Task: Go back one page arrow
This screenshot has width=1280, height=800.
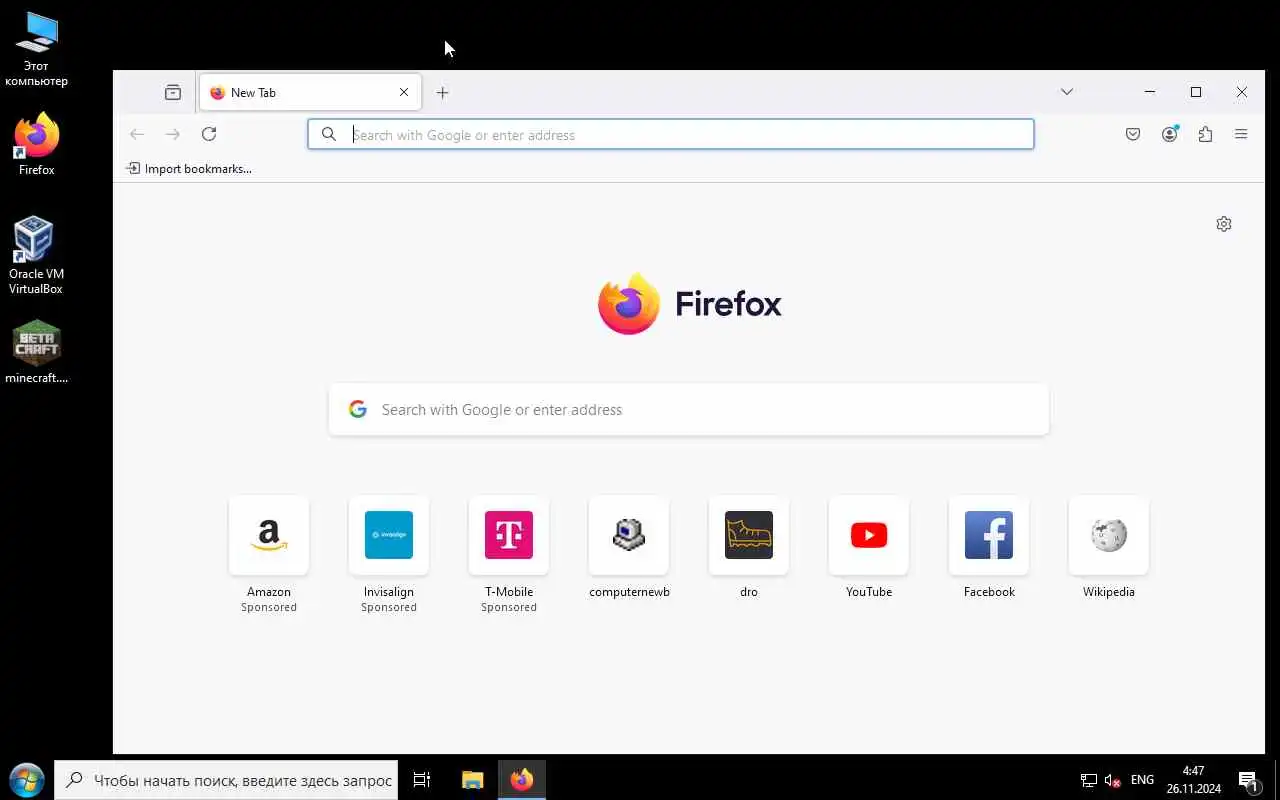Action: click(x=137, y=134)
